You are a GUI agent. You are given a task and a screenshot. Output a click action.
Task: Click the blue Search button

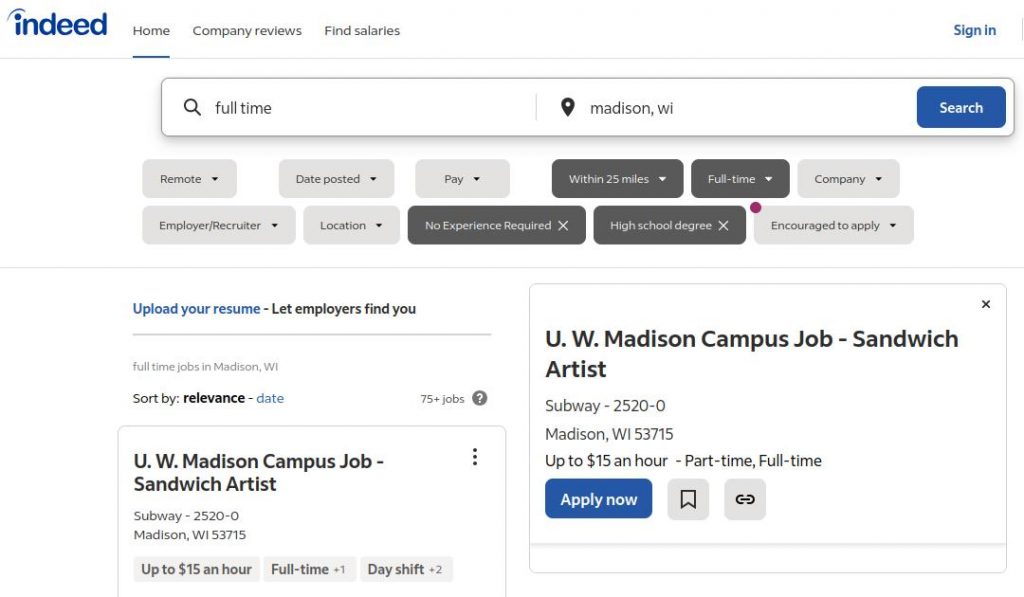[961, 107]
